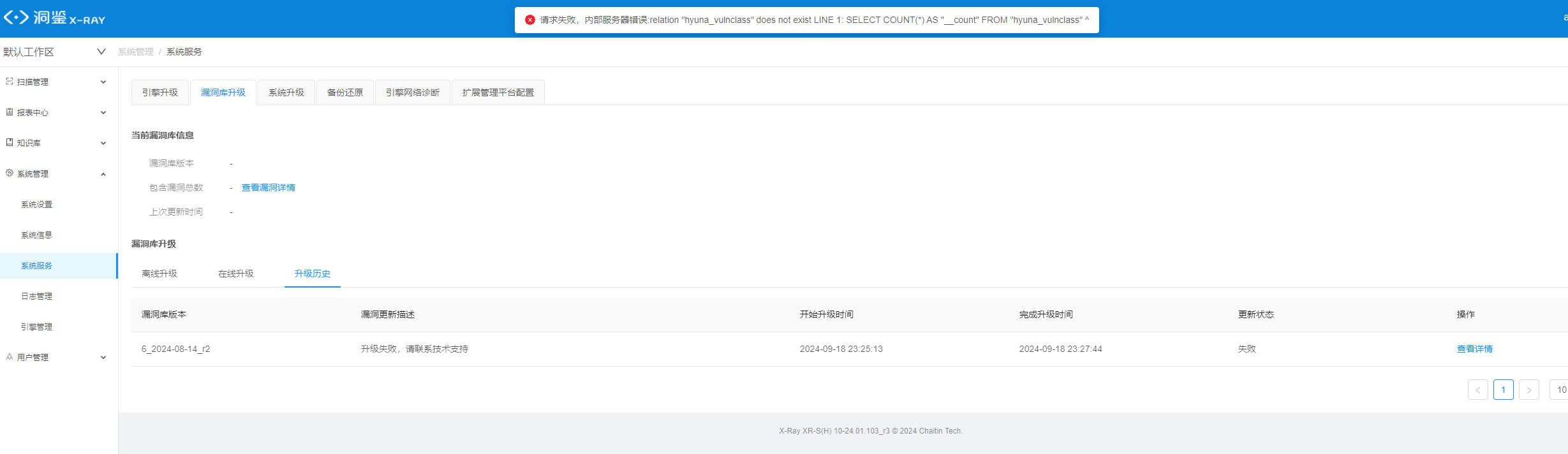Expand the 扫描管理 menu chevron
Image resolution: width=1568 pixels, height=454 pixels.
[x=103, y=82]
